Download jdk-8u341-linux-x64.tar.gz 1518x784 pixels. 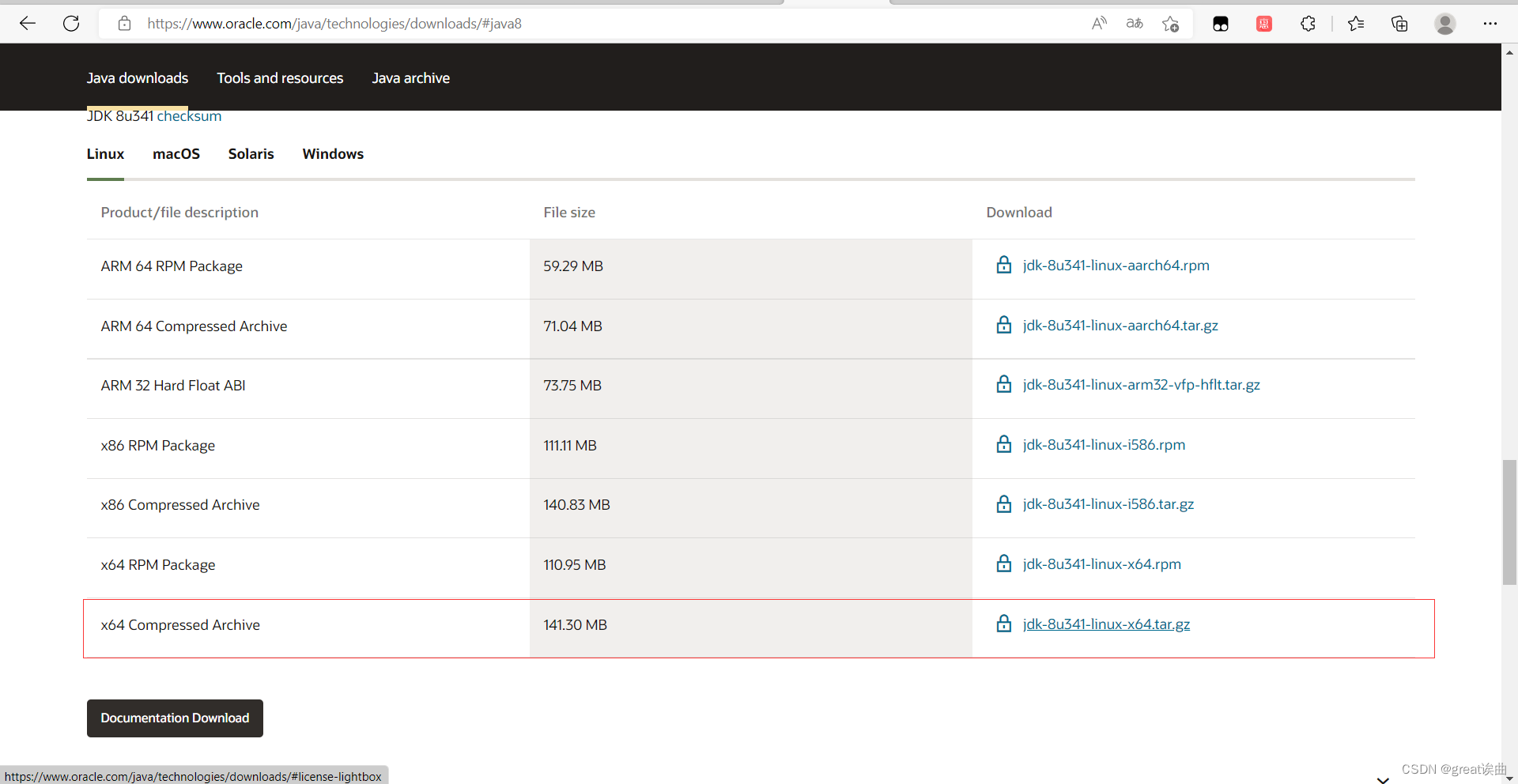click(x=1106, y=624)
